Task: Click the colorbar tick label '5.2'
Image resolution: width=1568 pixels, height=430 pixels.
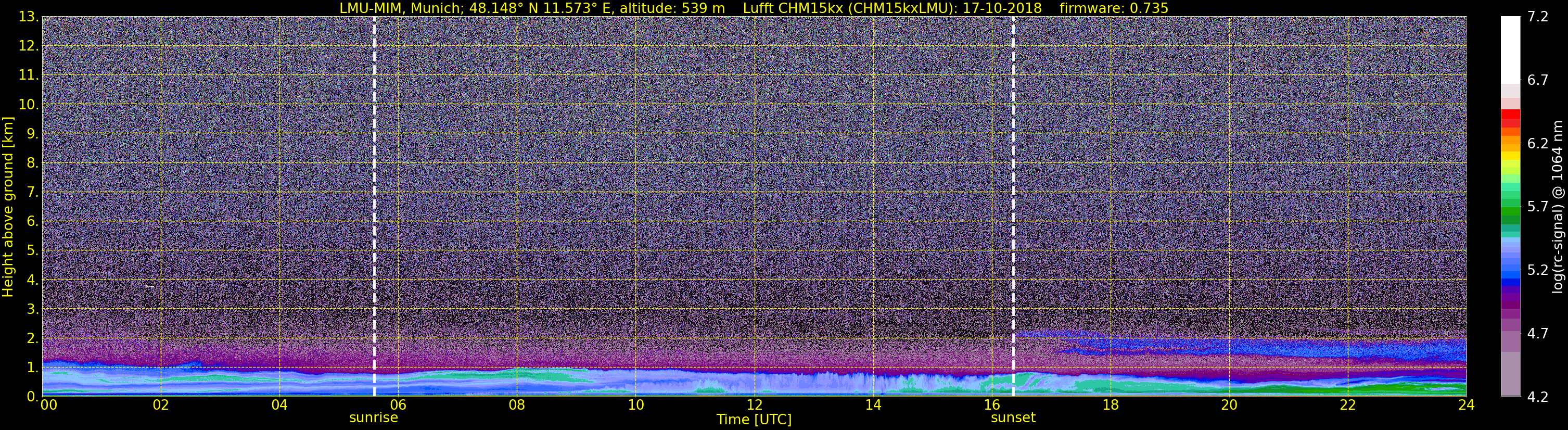Action: tap(1538, 270)
